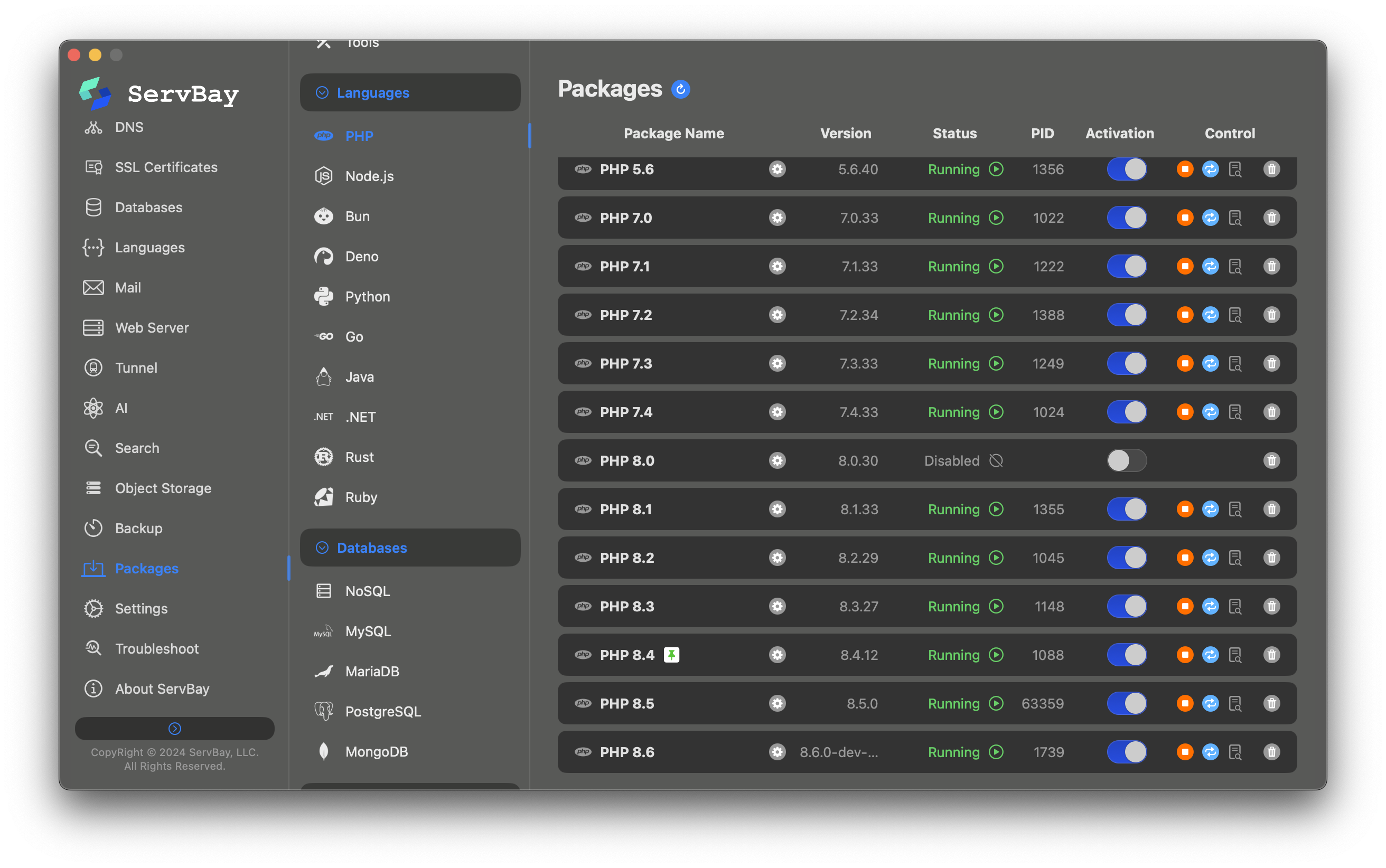Image resolution: width=1386 pixels, height=868 pixels.
Task: Restart the PHP 8.5 service
Action: coord(1210,703)
